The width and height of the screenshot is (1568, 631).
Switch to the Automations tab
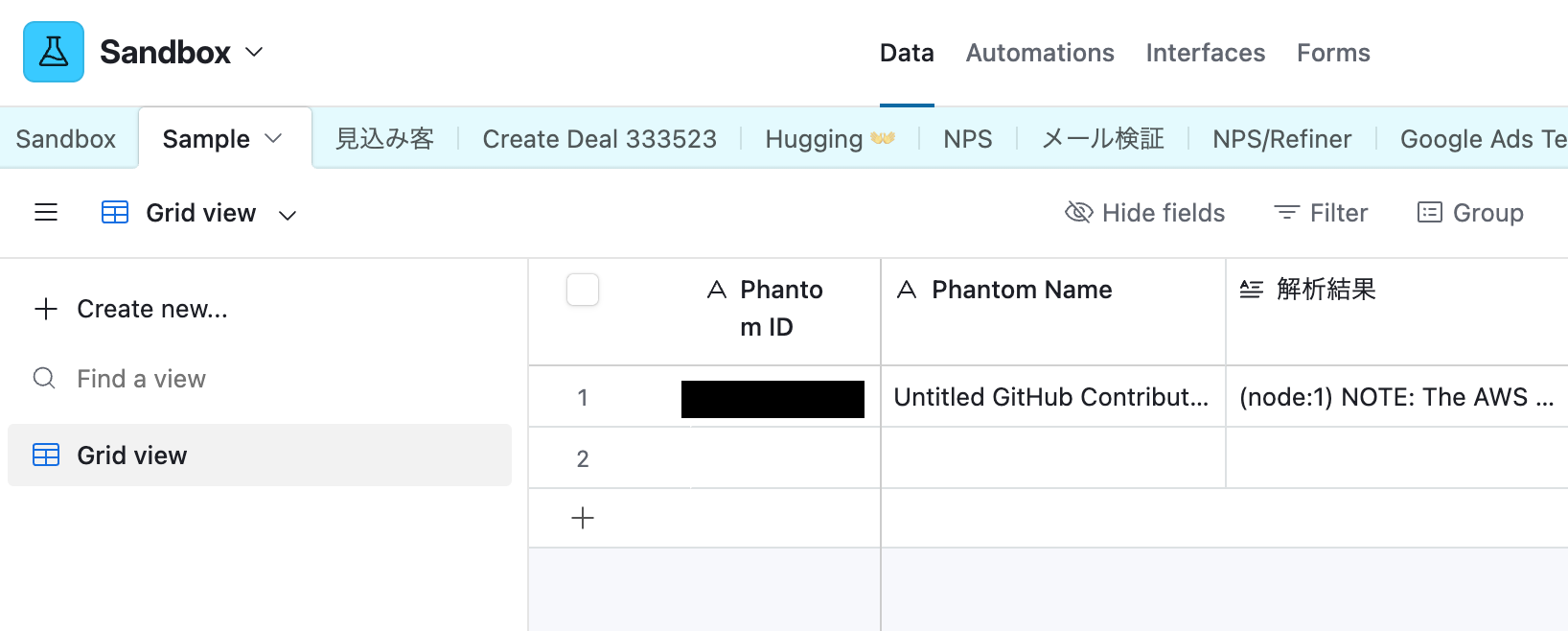pyautogui.click(x=1040, y=53)
